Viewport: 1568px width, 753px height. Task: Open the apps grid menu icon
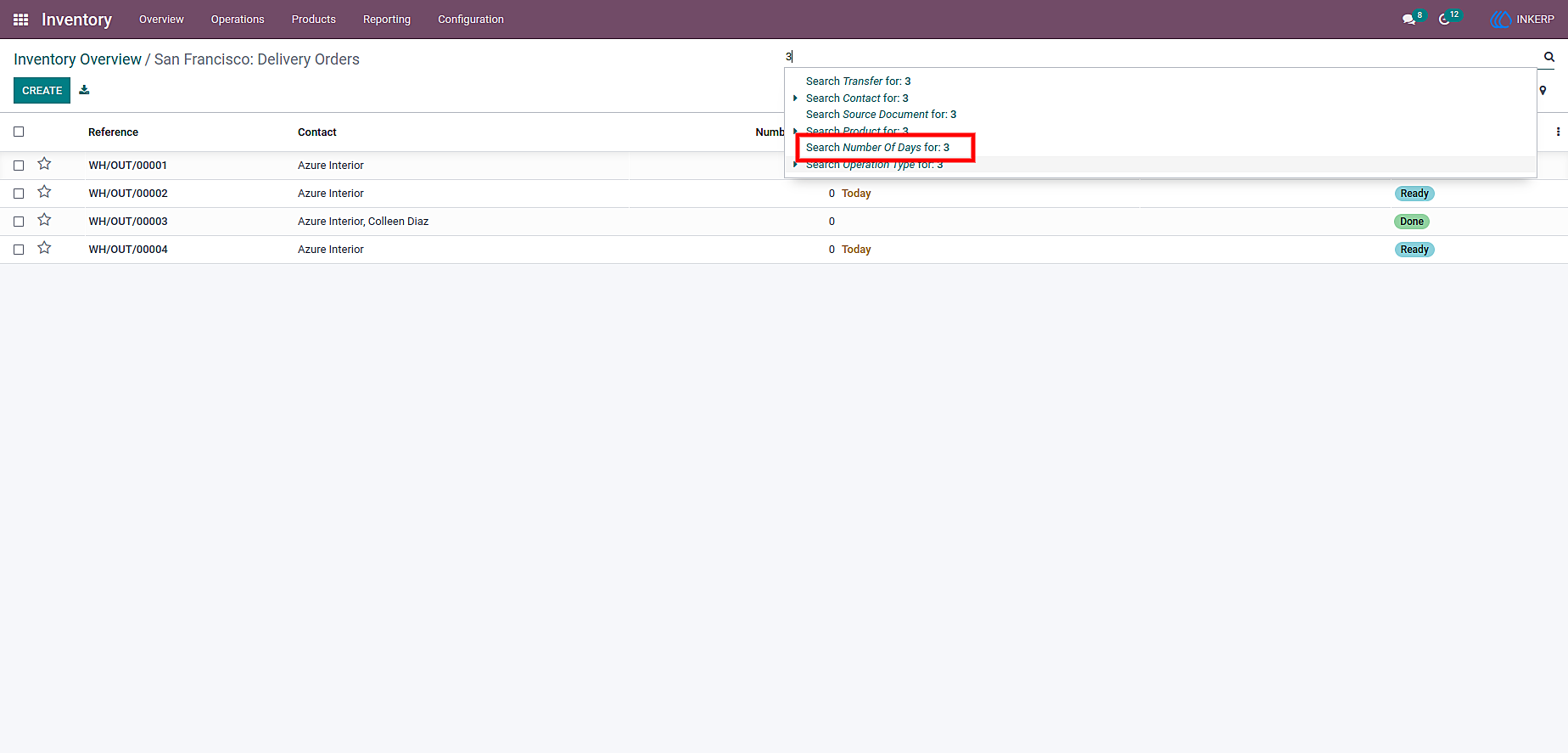[21, 20]
